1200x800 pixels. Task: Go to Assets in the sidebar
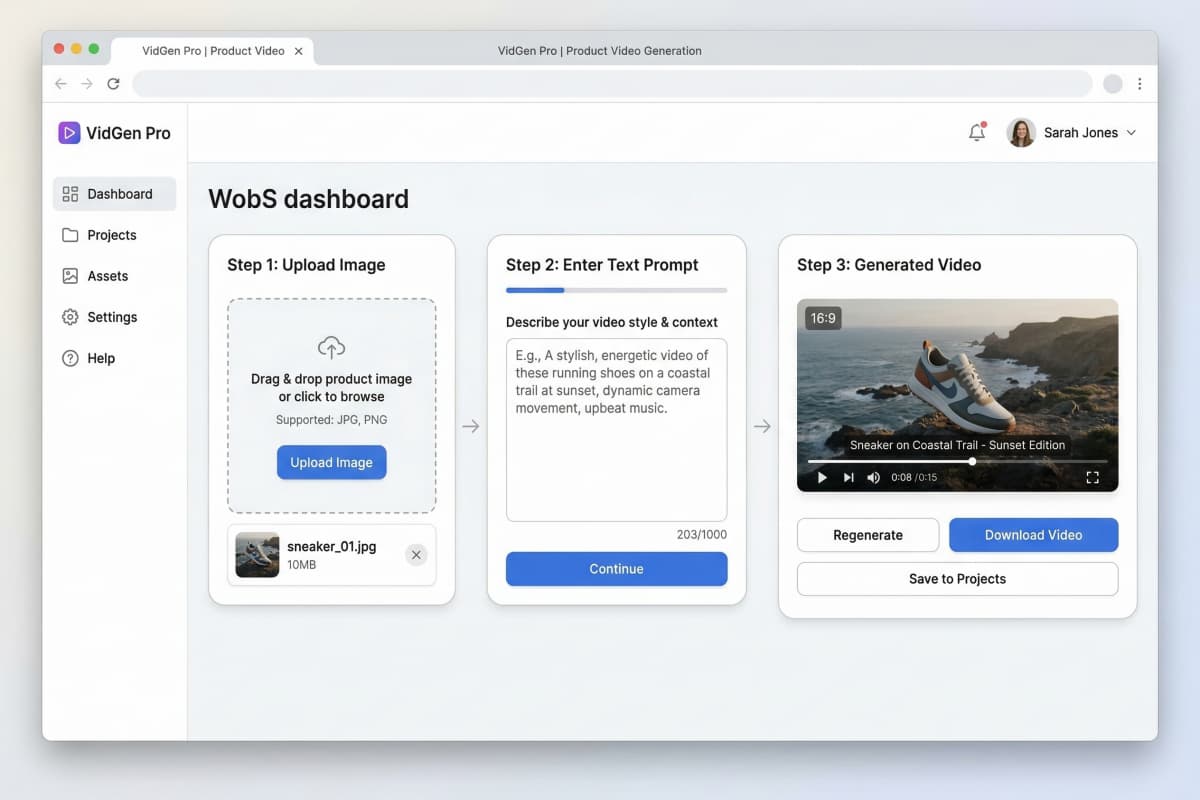[x=107, y=276]
